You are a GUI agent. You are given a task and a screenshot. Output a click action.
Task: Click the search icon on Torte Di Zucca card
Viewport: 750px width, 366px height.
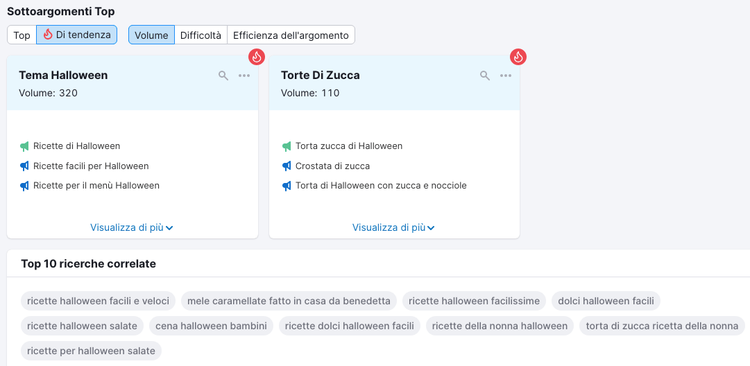pos(485,76)
